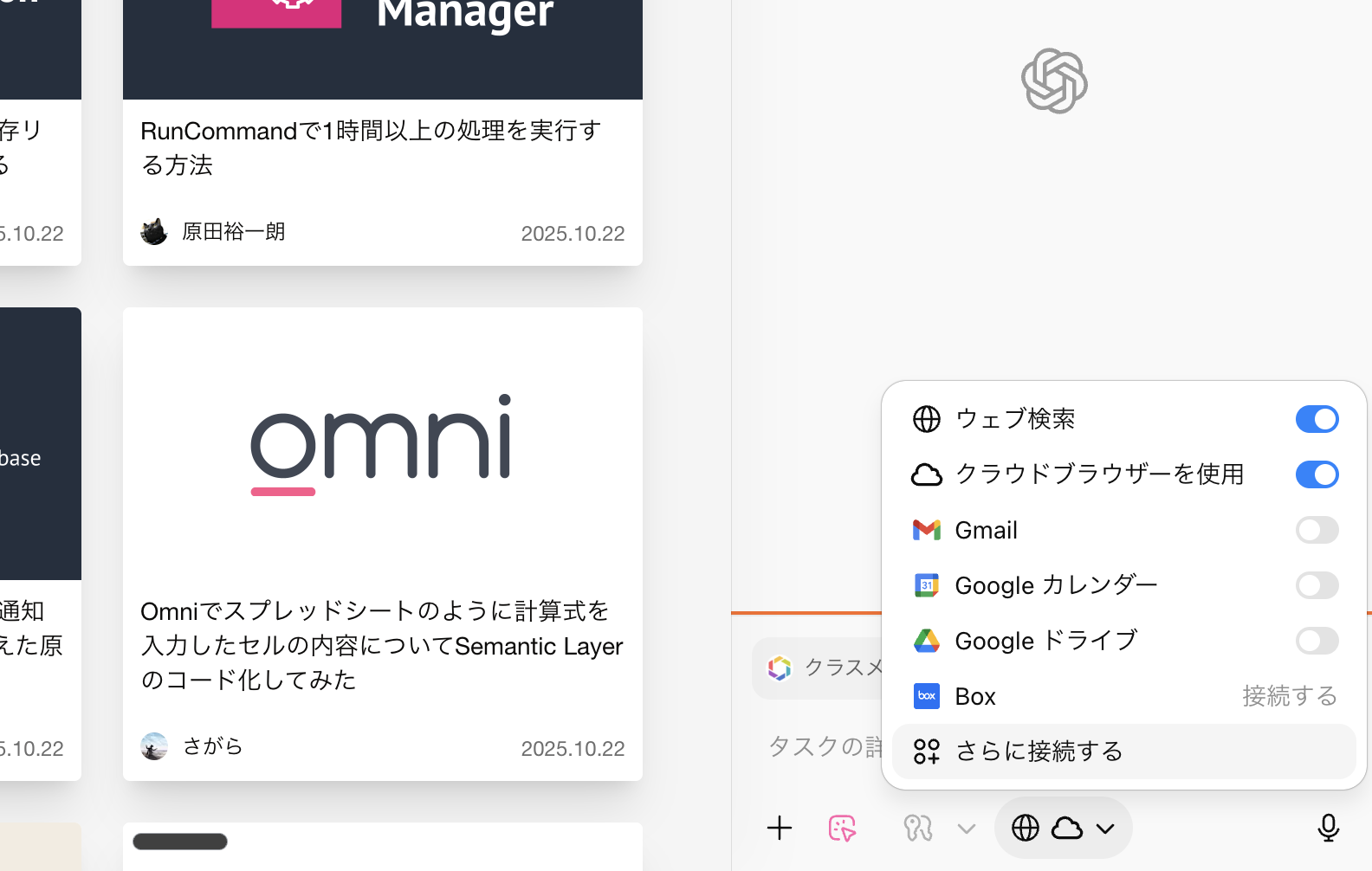Toggle Google ドライブ connector on
The height and width of the screenshot is (871, 1372).
click(x=1317, y=641)
